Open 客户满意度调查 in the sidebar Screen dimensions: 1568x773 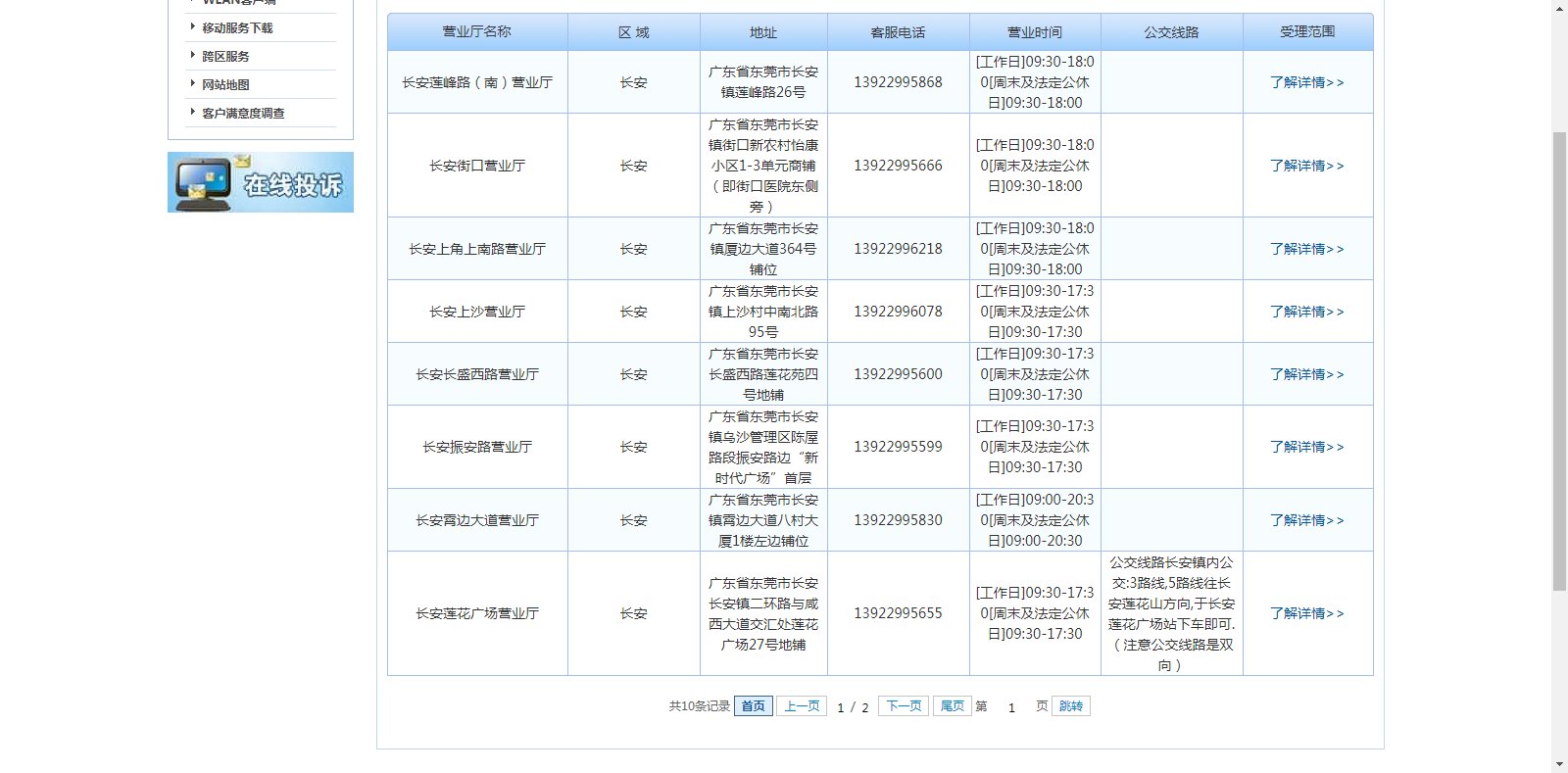pyautogui.click(x=243, y=114)
